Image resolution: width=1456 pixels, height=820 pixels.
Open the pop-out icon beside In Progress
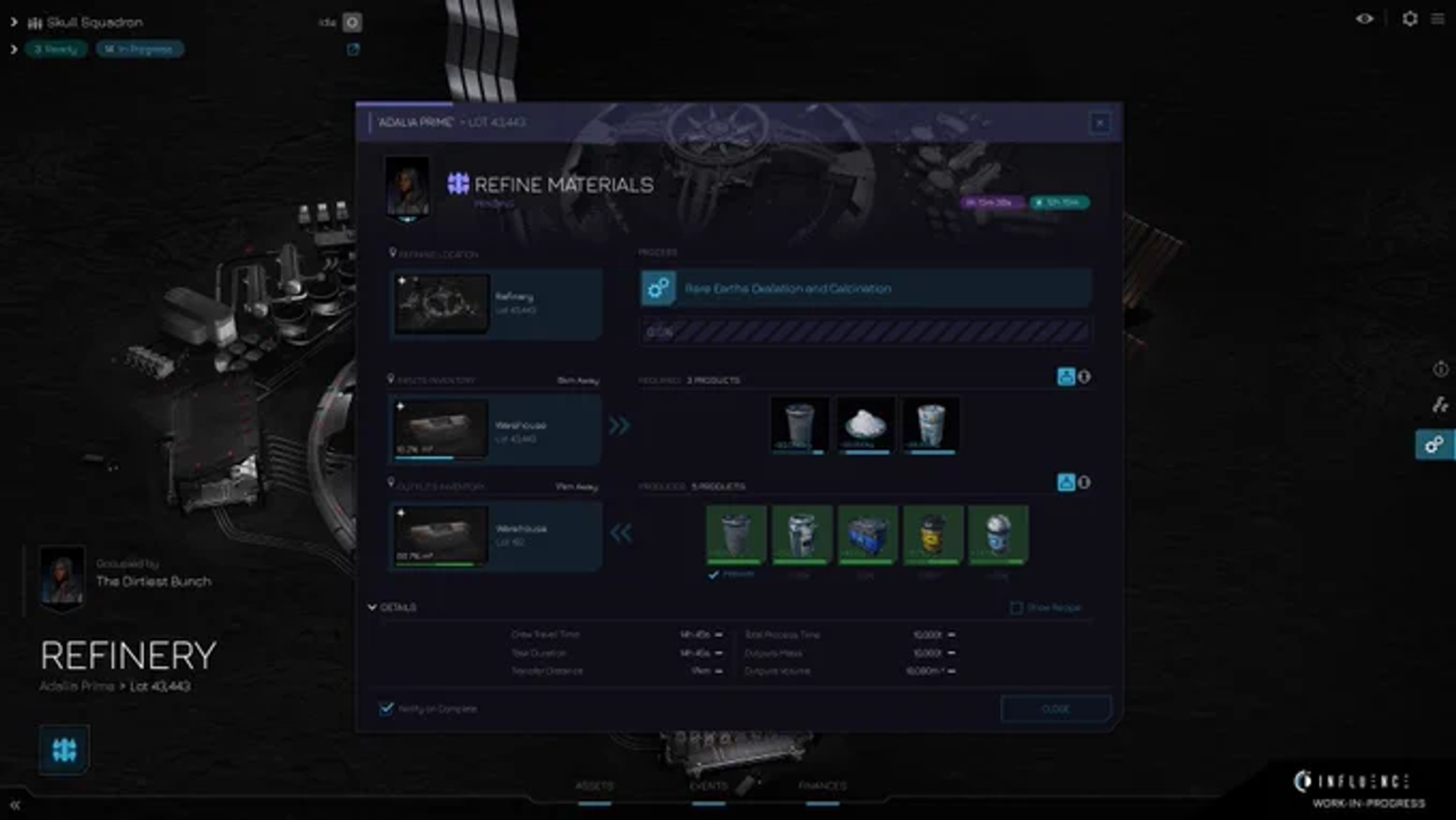pos(353,50)
